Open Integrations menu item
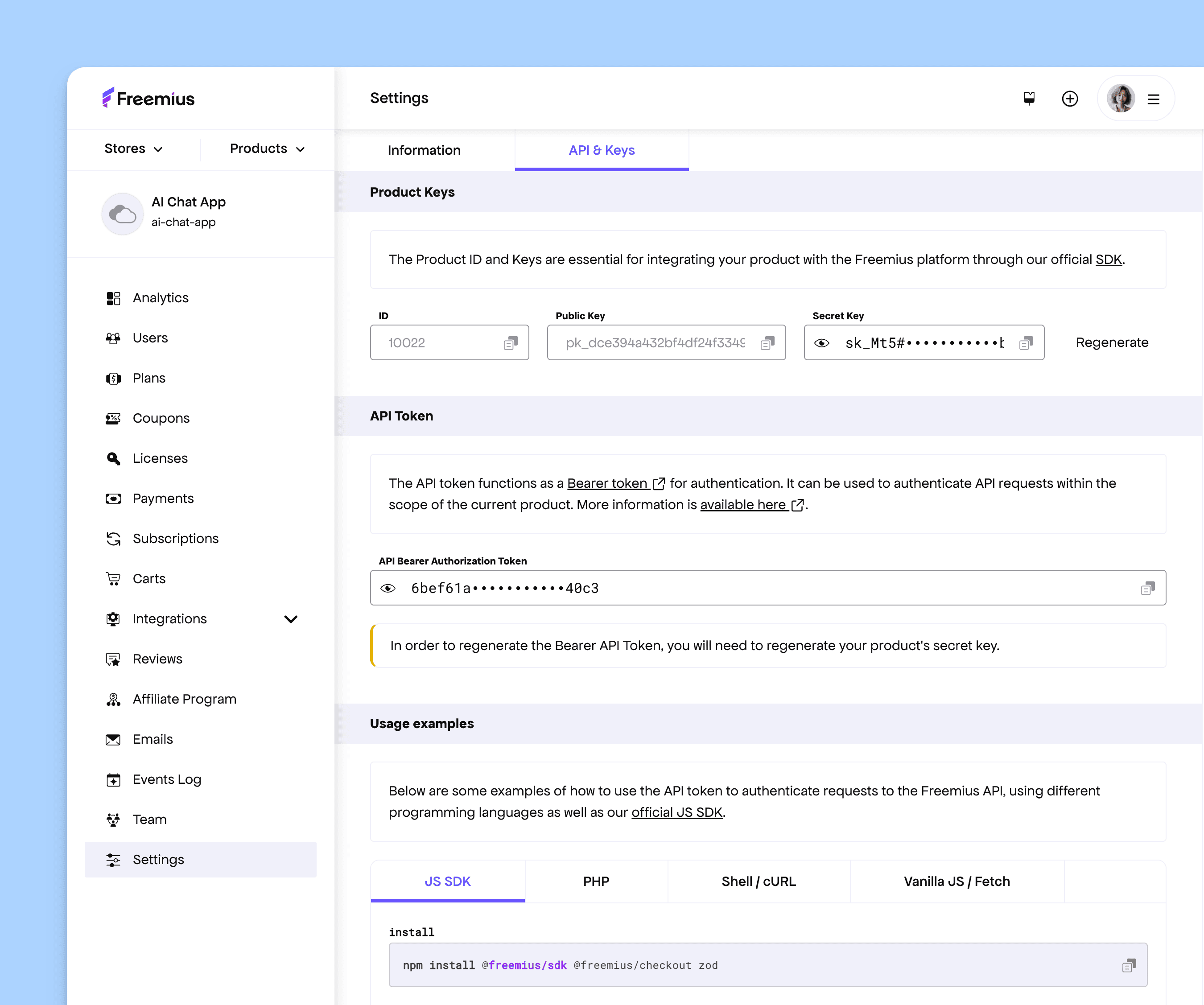Viewport: 1204px width, 1005px height. click(201, 619)
